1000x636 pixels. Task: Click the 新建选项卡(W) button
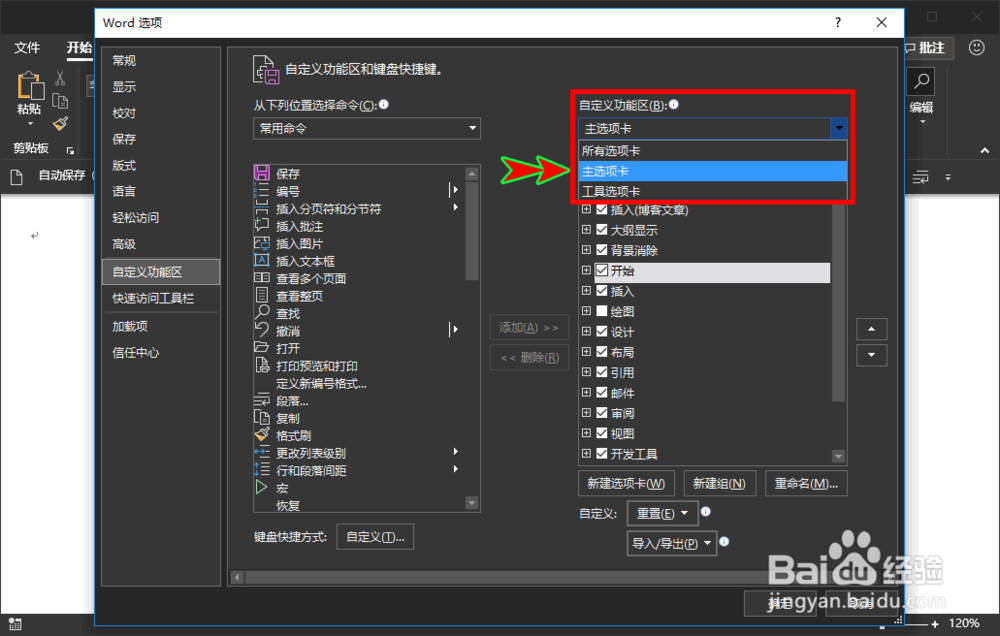624,483
